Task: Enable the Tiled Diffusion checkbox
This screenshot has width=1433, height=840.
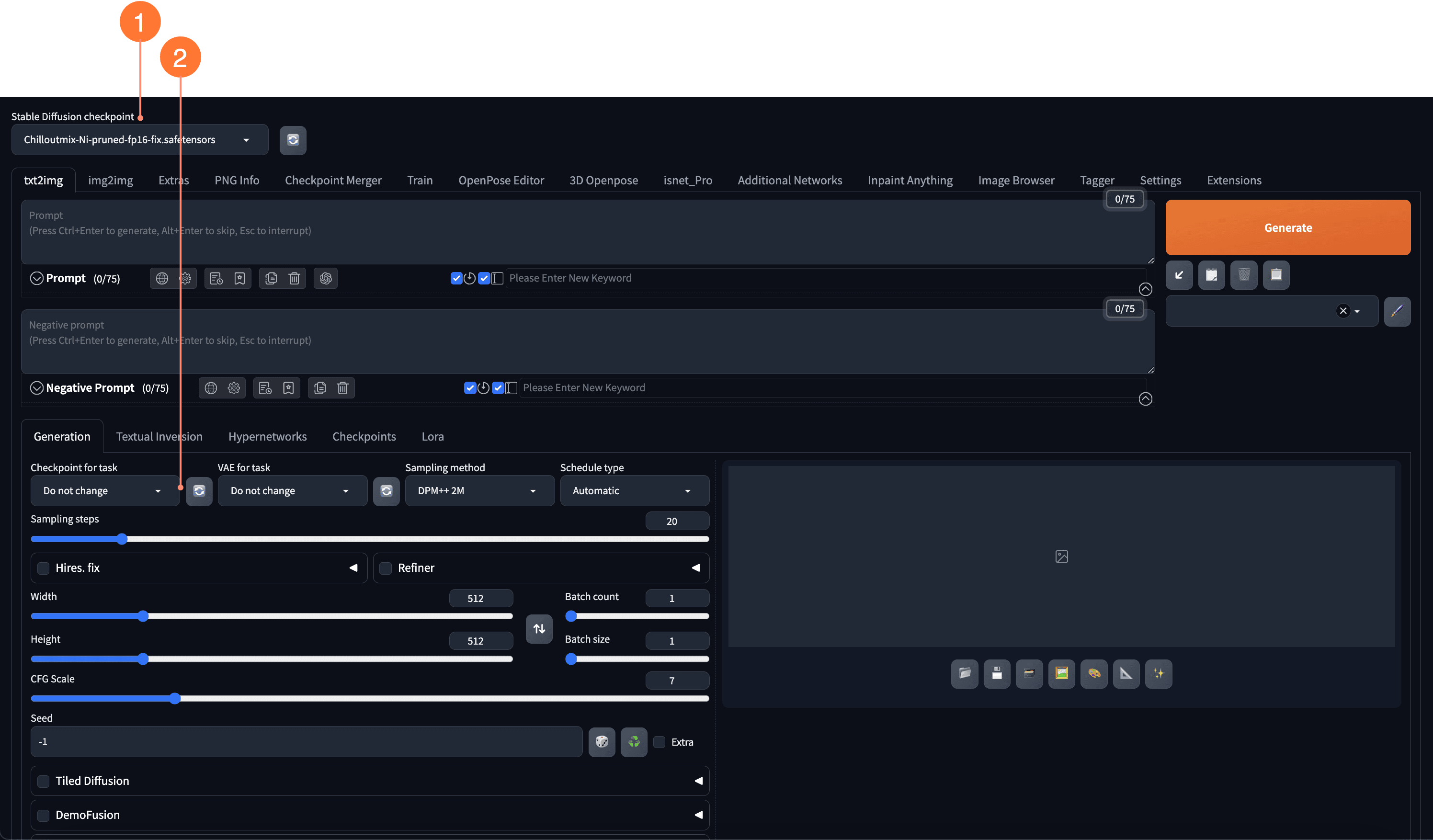Action: 43,781
